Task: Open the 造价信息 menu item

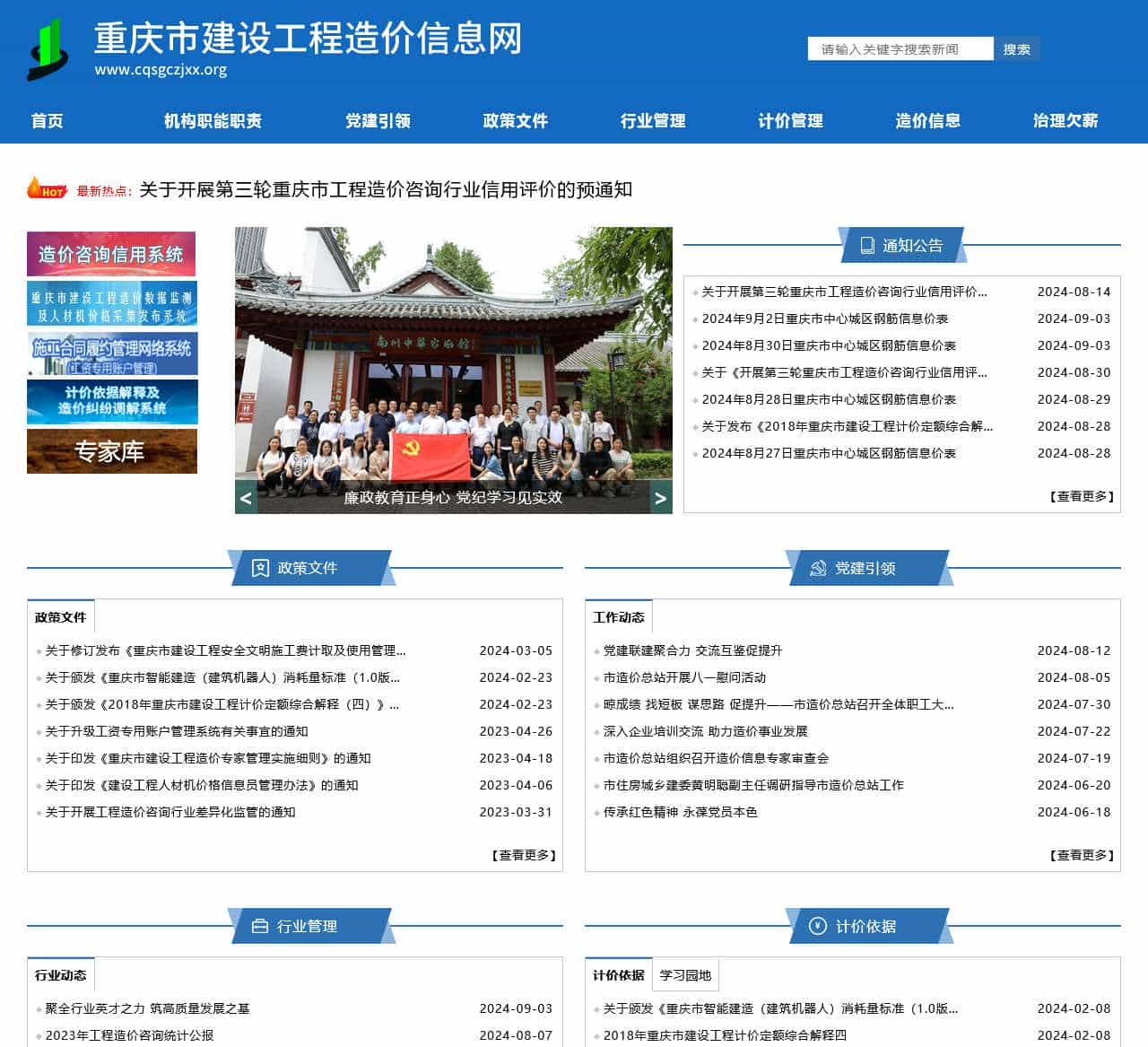Action: click(928, 120)
